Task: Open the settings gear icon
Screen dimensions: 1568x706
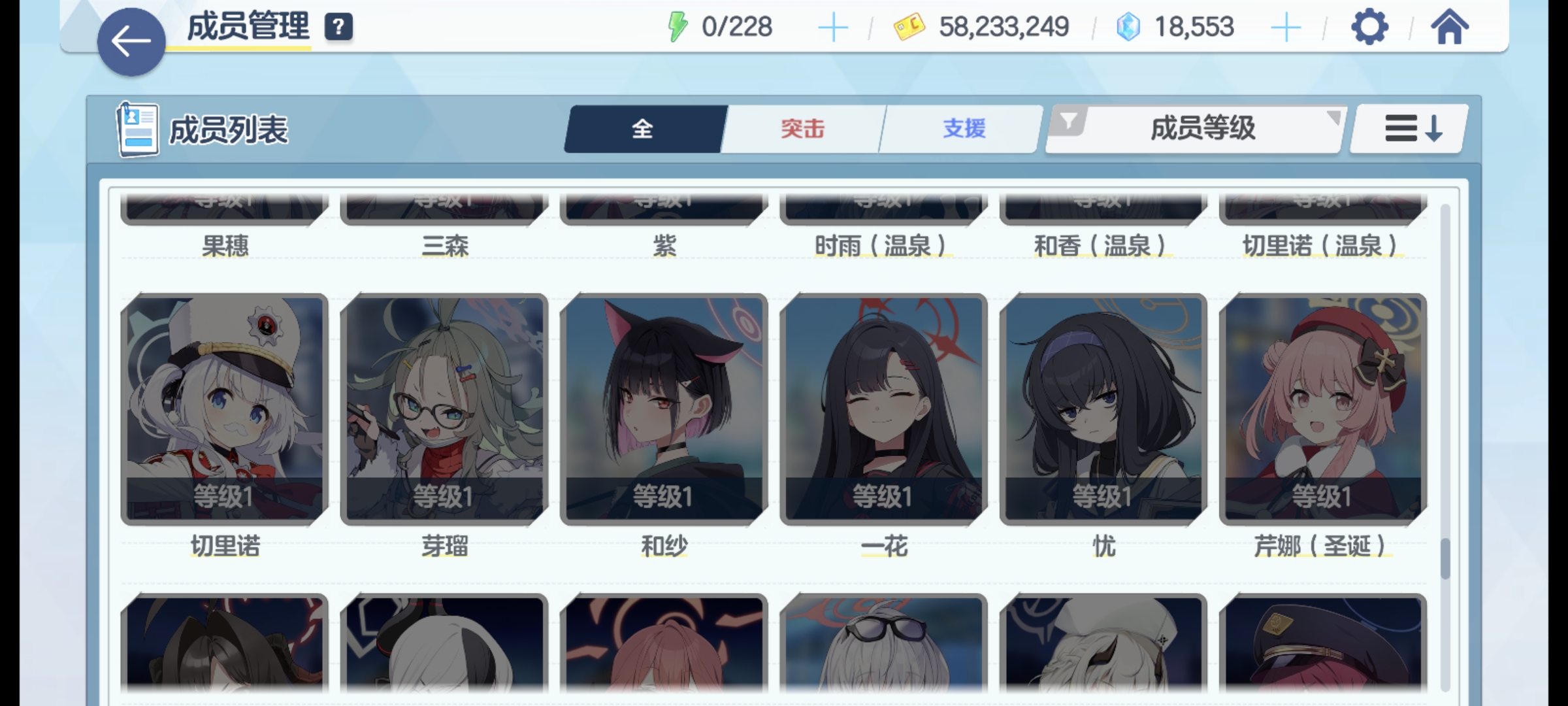Action: [1369, 27]
